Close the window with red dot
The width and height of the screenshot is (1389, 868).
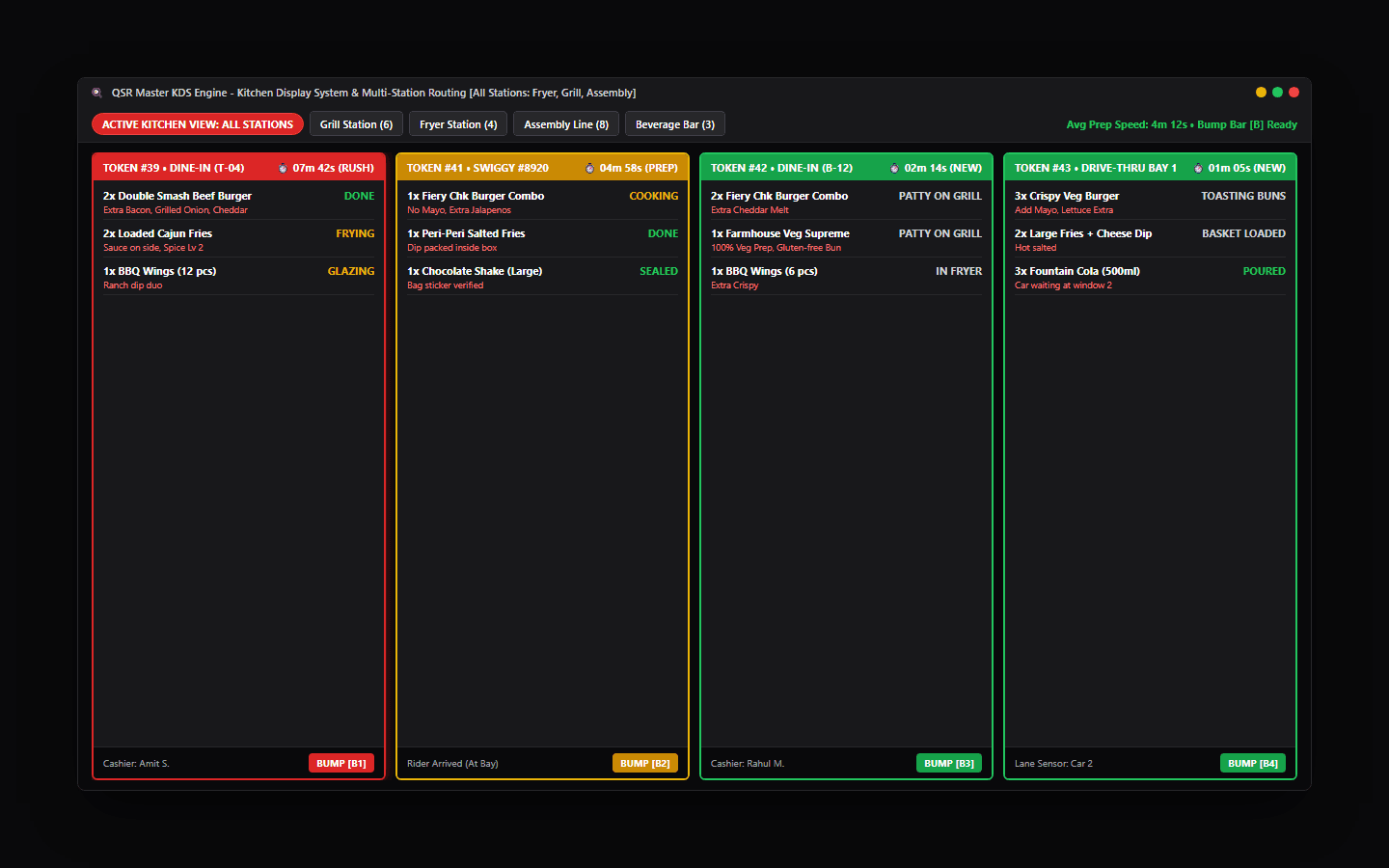point(1294,93)
